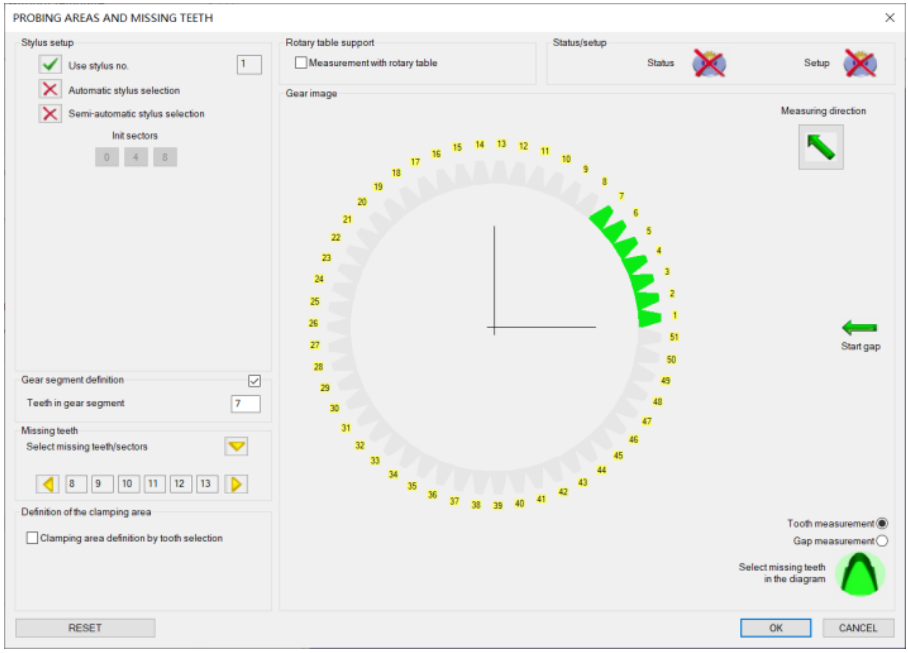Click the green Measuring direction arrow icon
The height and width of the screenshot is (653, 908).
click(x=820, y=147)
